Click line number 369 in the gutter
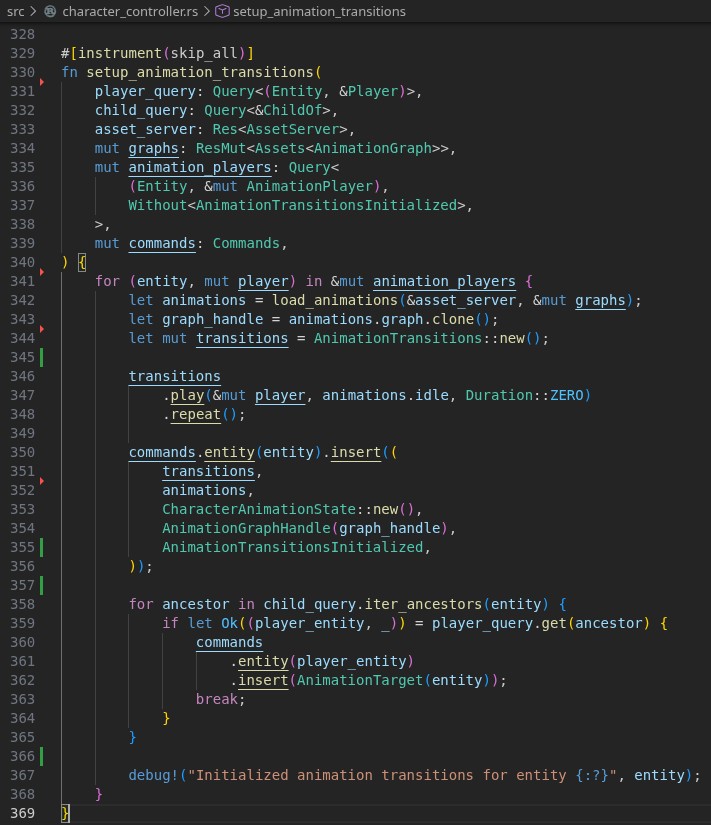The width and height of the screenshot is (711, 825). pos(23,813)
